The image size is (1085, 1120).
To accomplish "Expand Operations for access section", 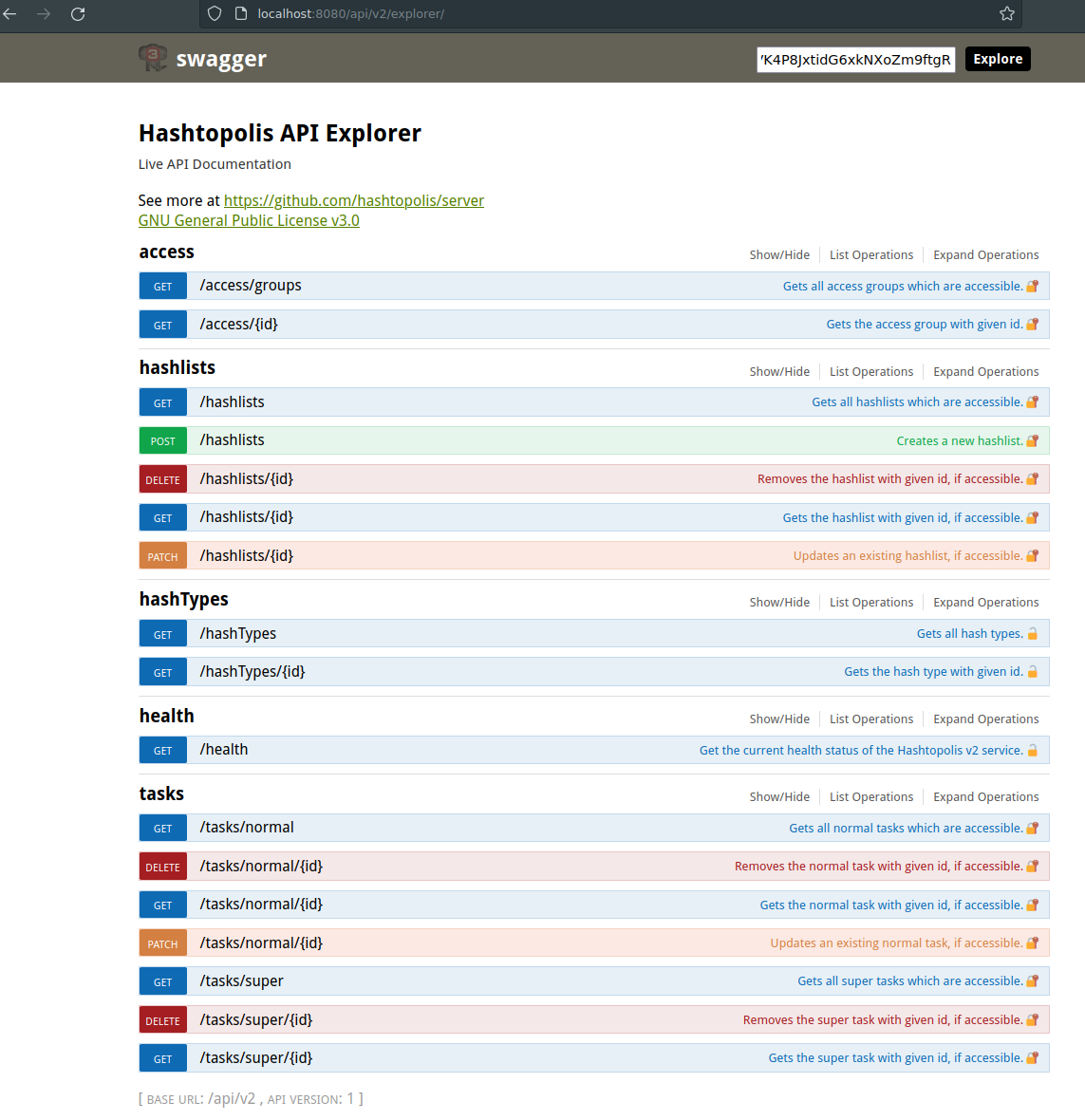I will click(x=985, y=255).
